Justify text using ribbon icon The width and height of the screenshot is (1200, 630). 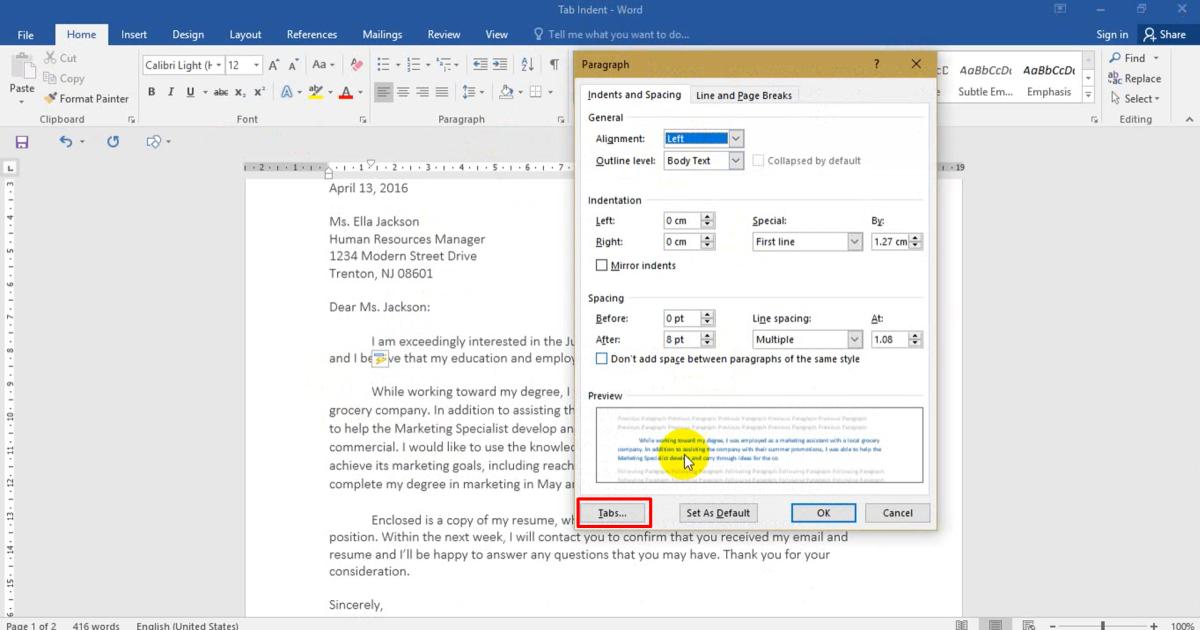[x=441, y=92]
